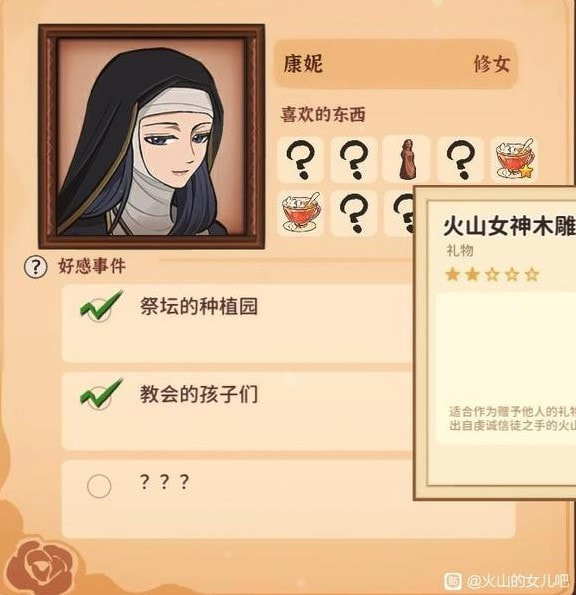Click the wooden goddess statue gift icon

tap(406, 159)
